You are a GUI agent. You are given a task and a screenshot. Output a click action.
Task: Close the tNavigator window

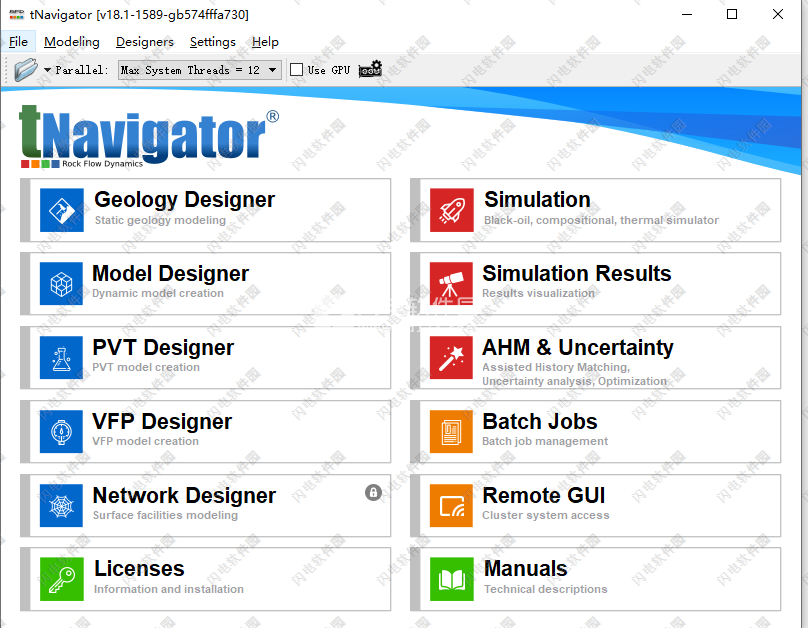coord(778,14)
